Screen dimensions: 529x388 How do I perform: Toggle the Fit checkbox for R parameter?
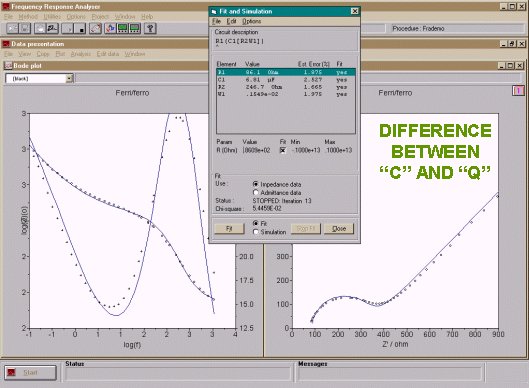pyautogui.click(x=283, y=150)
